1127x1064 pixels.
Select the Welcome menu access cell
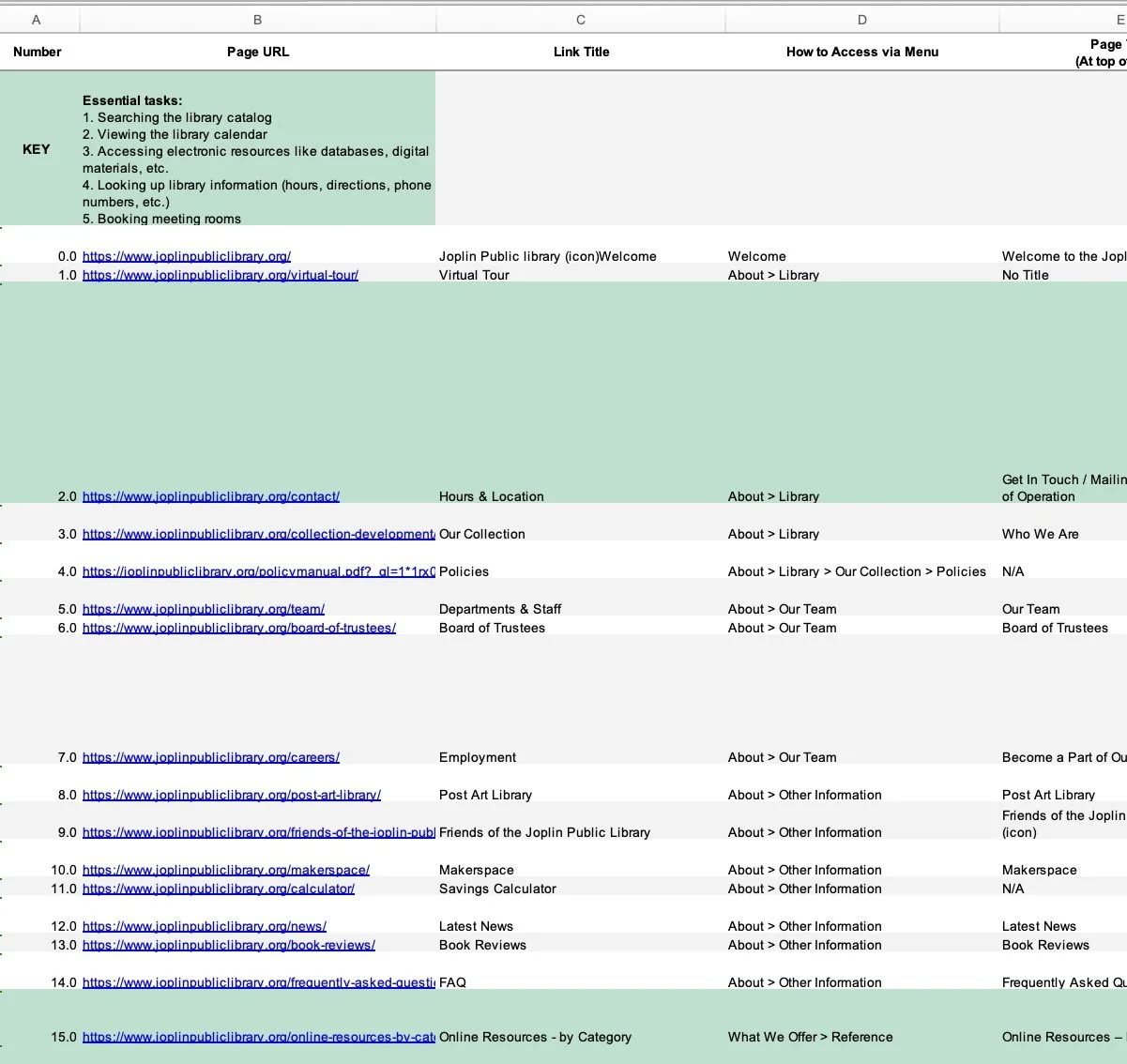click(x=861, y=245)
